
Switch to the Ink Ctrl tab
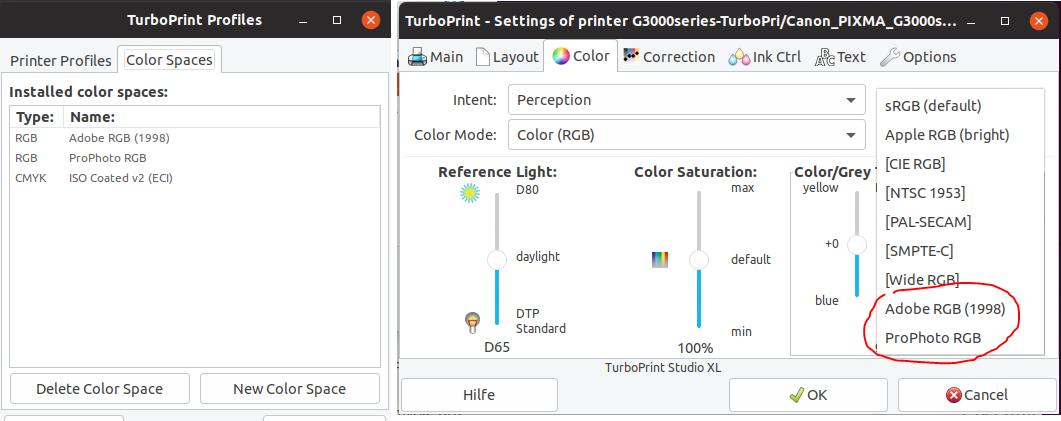[x=765, y=57]
